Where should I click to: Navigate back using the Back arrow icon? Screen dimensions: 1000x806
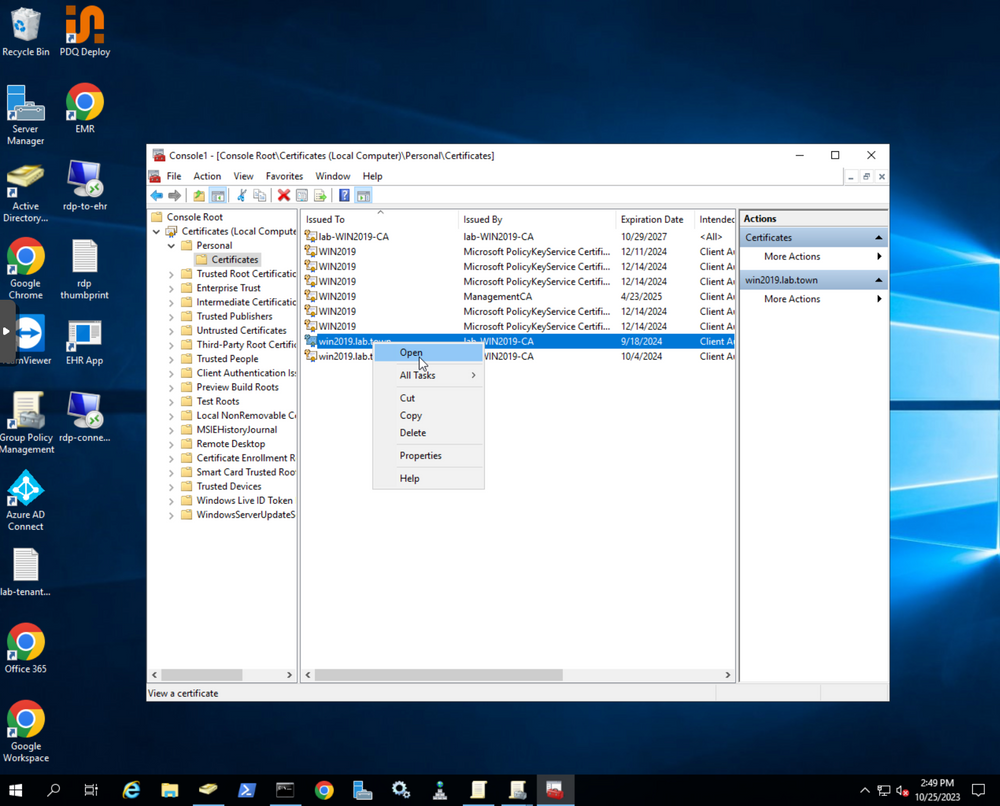tap(156, 195)
